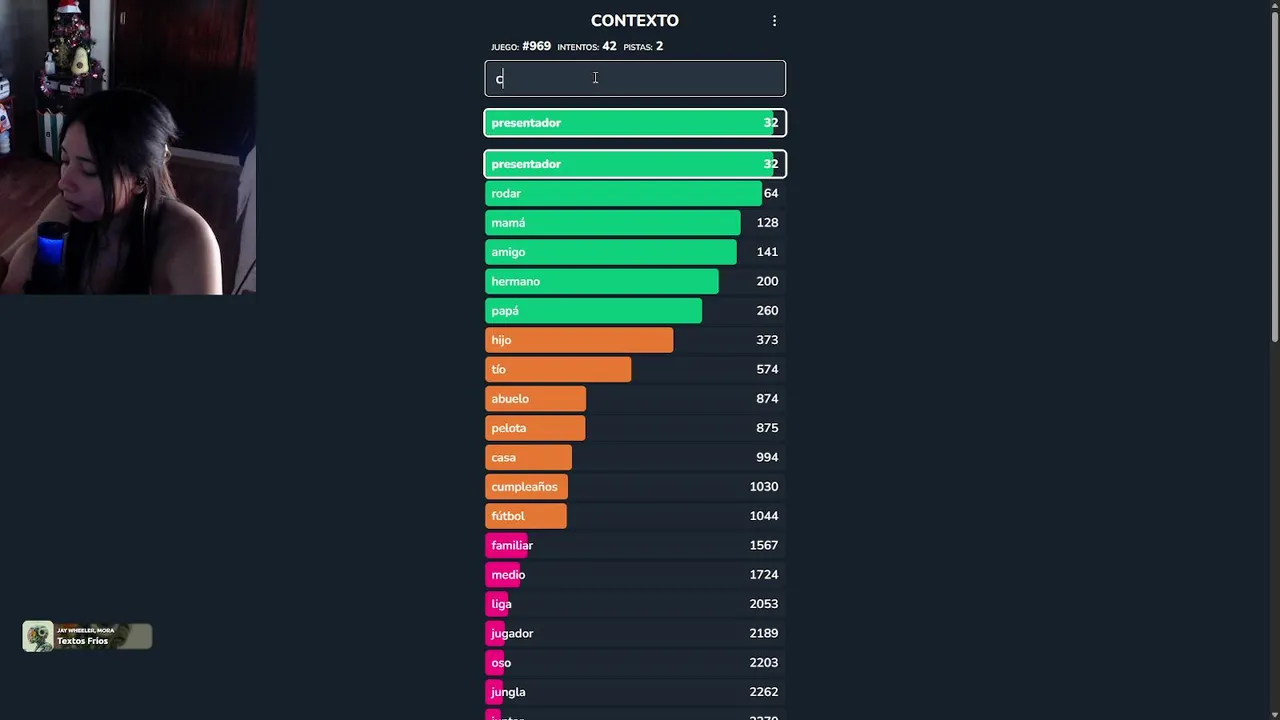Click the mamá guess row
1280x720 pixels.
[635, 223]
